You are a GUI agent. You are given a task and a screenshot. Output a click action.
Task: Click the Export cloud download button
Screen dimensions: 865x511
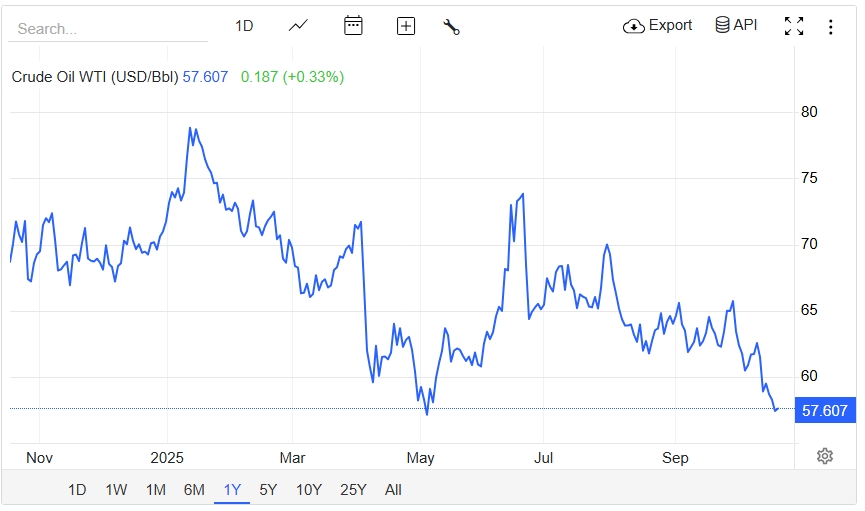[x=657, y=26]
